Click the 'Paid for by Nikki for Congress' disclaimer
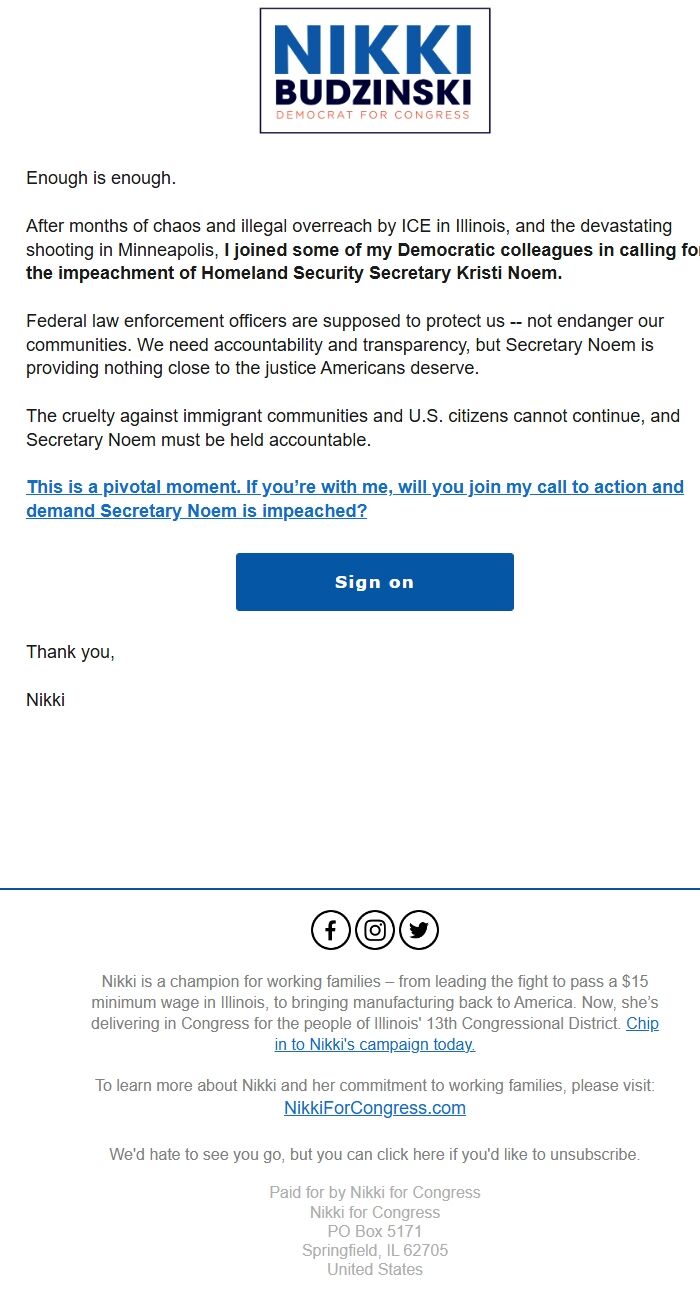700x1300 pixels. [x=374, y=1192]
